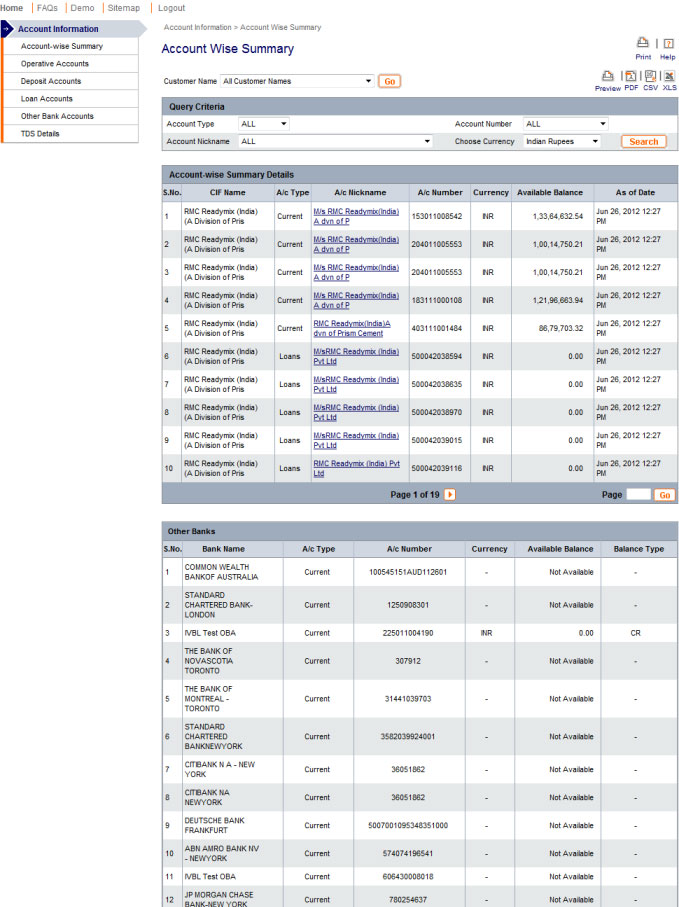Image resolution: width=679 pixels, height=907 pixels.
Task: Open nickname link for account 500042039015
Action: tap(356, 440)
